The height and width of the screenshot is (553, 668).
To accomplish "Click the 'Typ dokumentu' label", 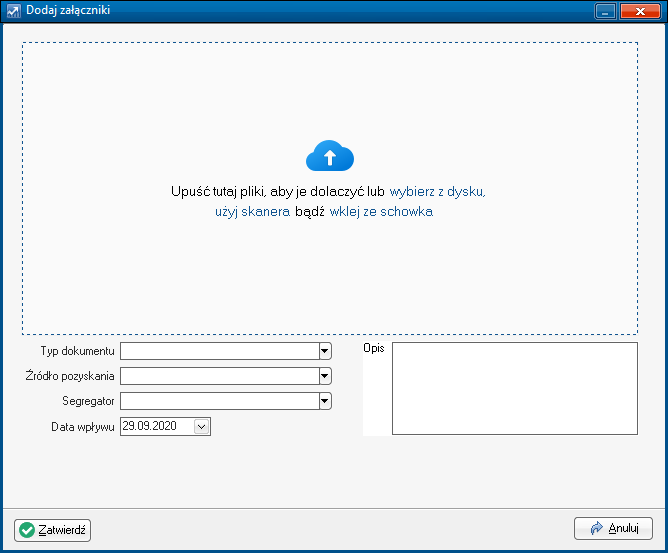I will click(x=78, y=351).
